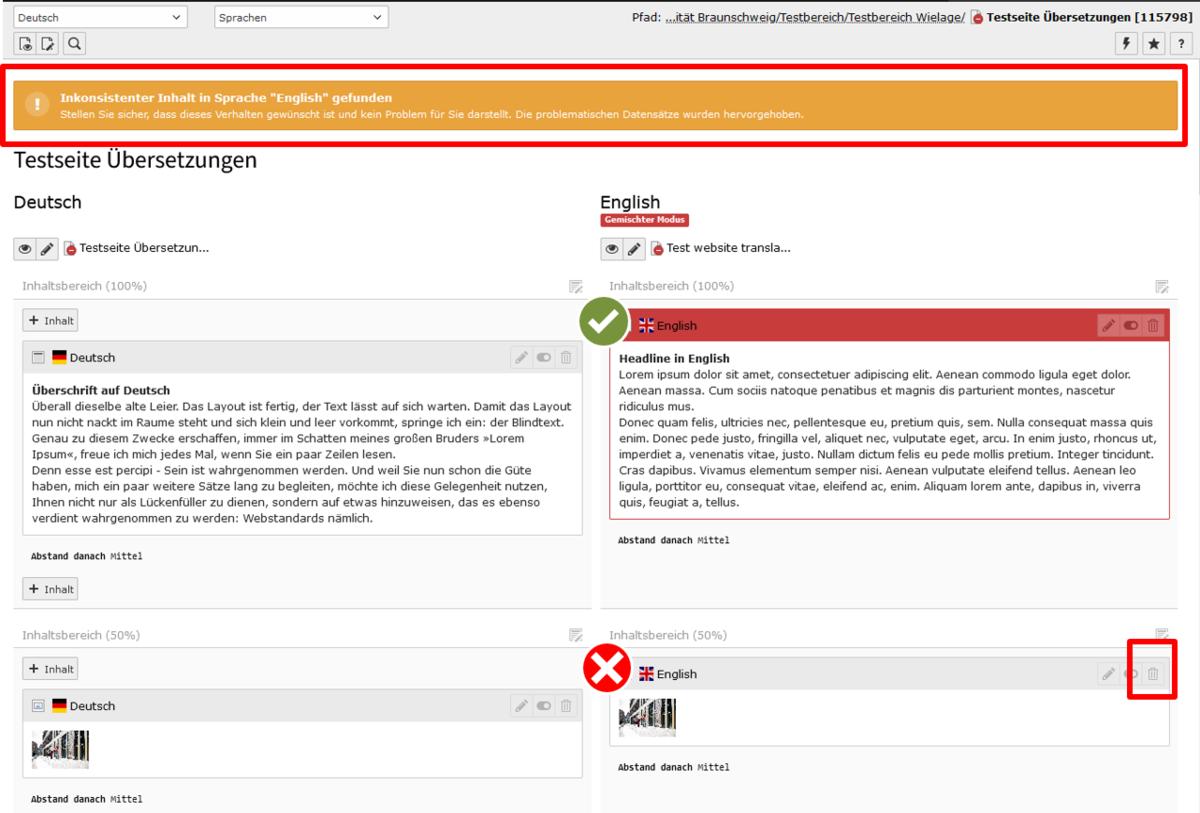This screenshot has width=1200, height=813.
Task: Open the Deutsch language dropdown
Action: coord(101,17)
